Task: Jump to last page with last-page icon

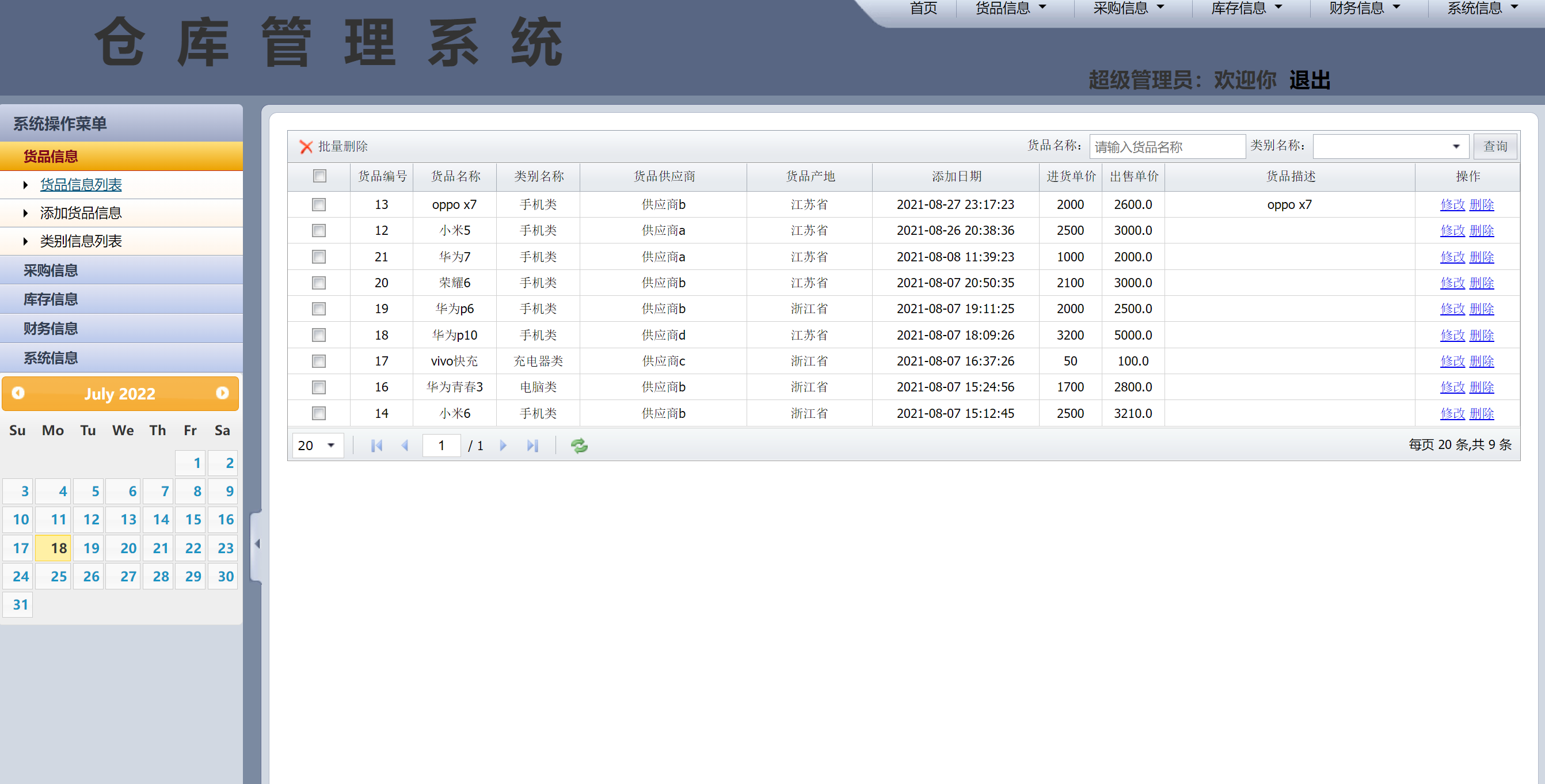Action: click(x=532, y=445)
